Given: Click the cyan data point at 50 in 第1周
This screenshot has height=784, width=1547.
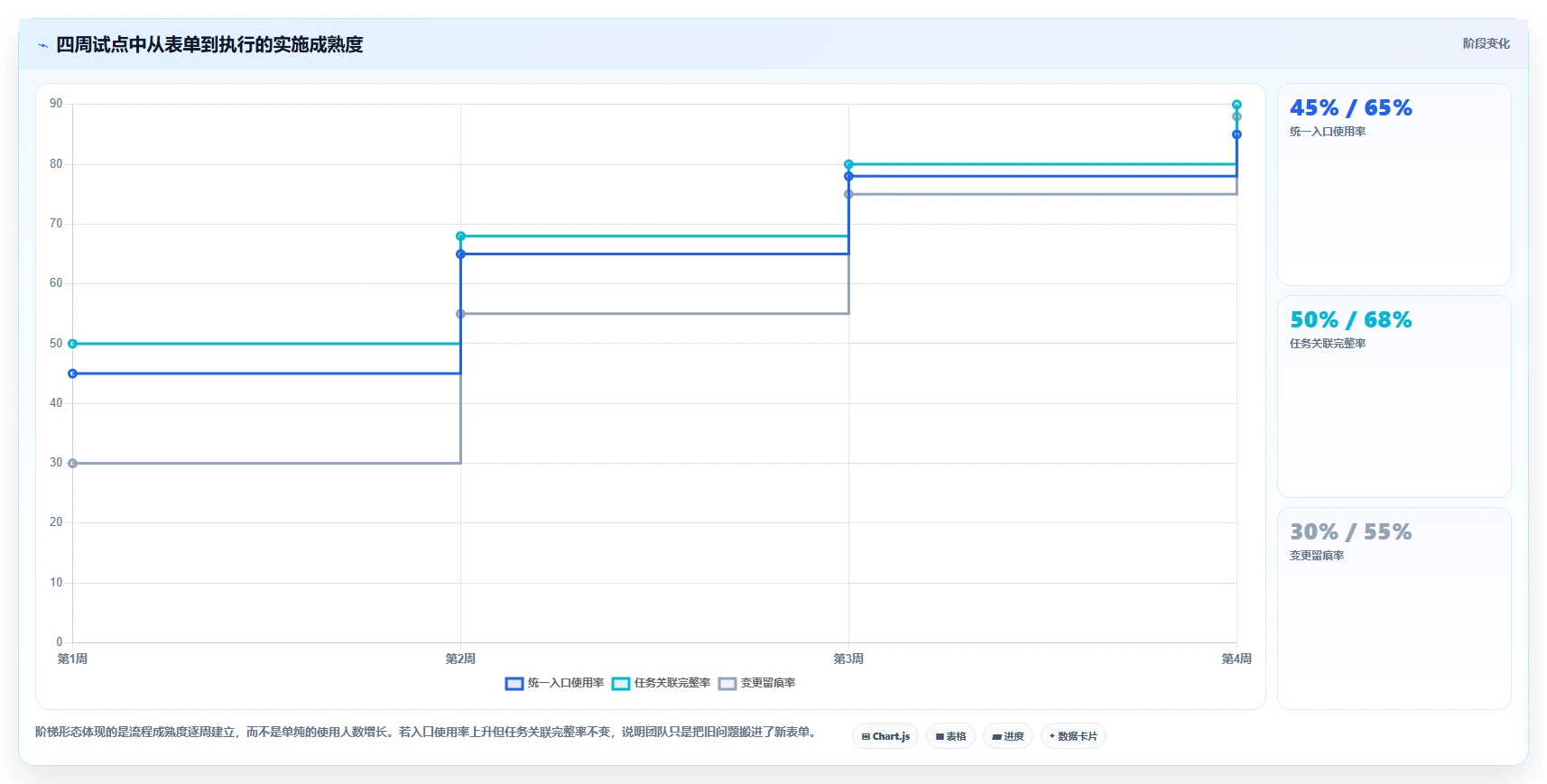Looking at the screenshot, I should 73,344.
